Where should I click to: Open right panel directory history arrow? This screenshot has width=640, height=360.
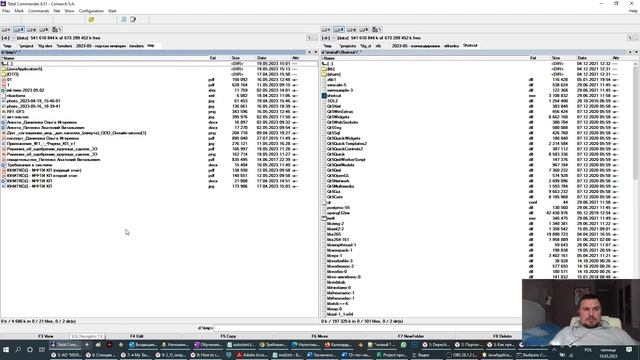click(636, 52)
